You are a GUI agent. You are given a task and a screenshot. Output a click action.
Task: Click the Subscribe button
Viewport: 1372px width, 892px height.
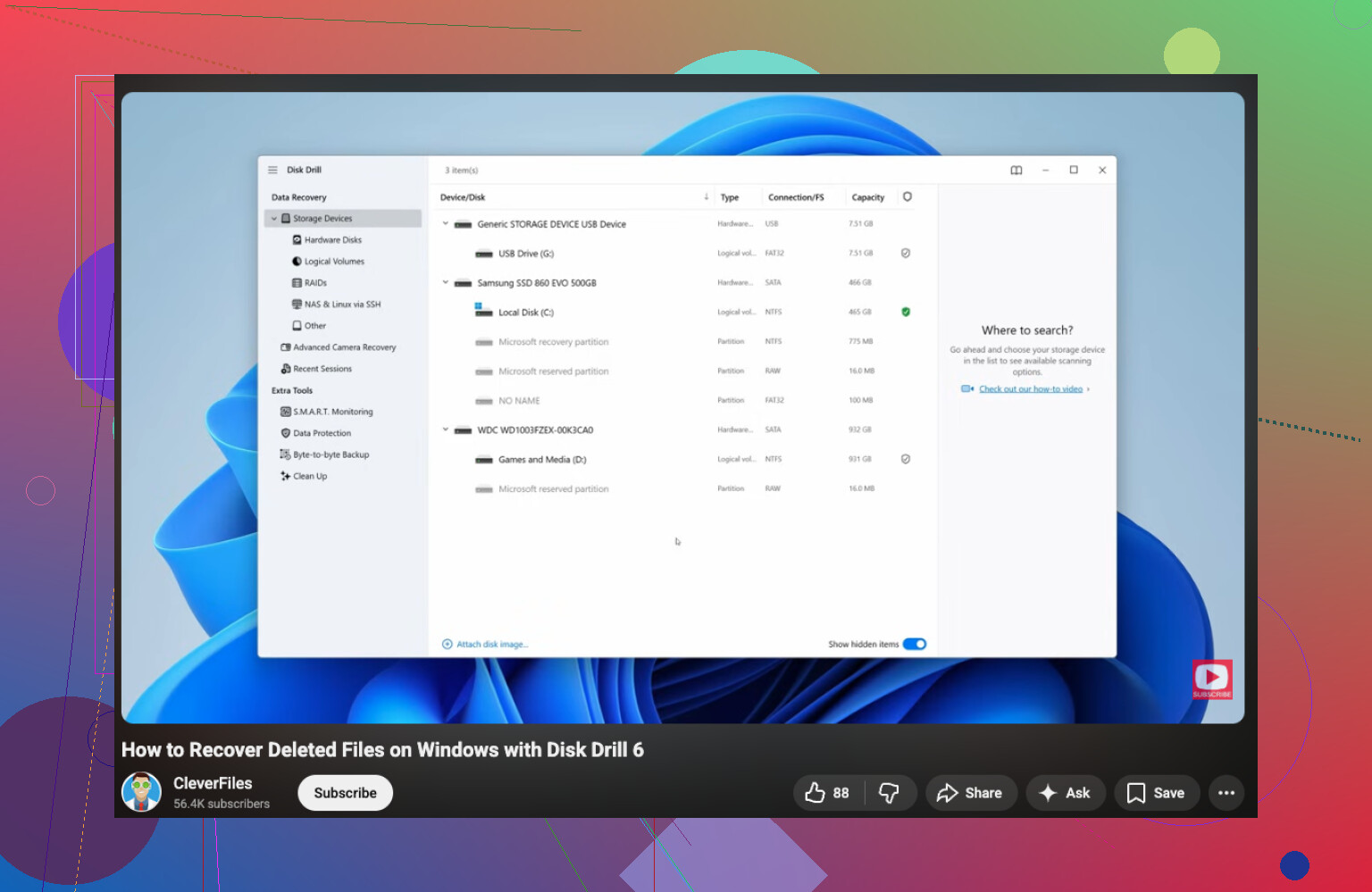(346, 793)
